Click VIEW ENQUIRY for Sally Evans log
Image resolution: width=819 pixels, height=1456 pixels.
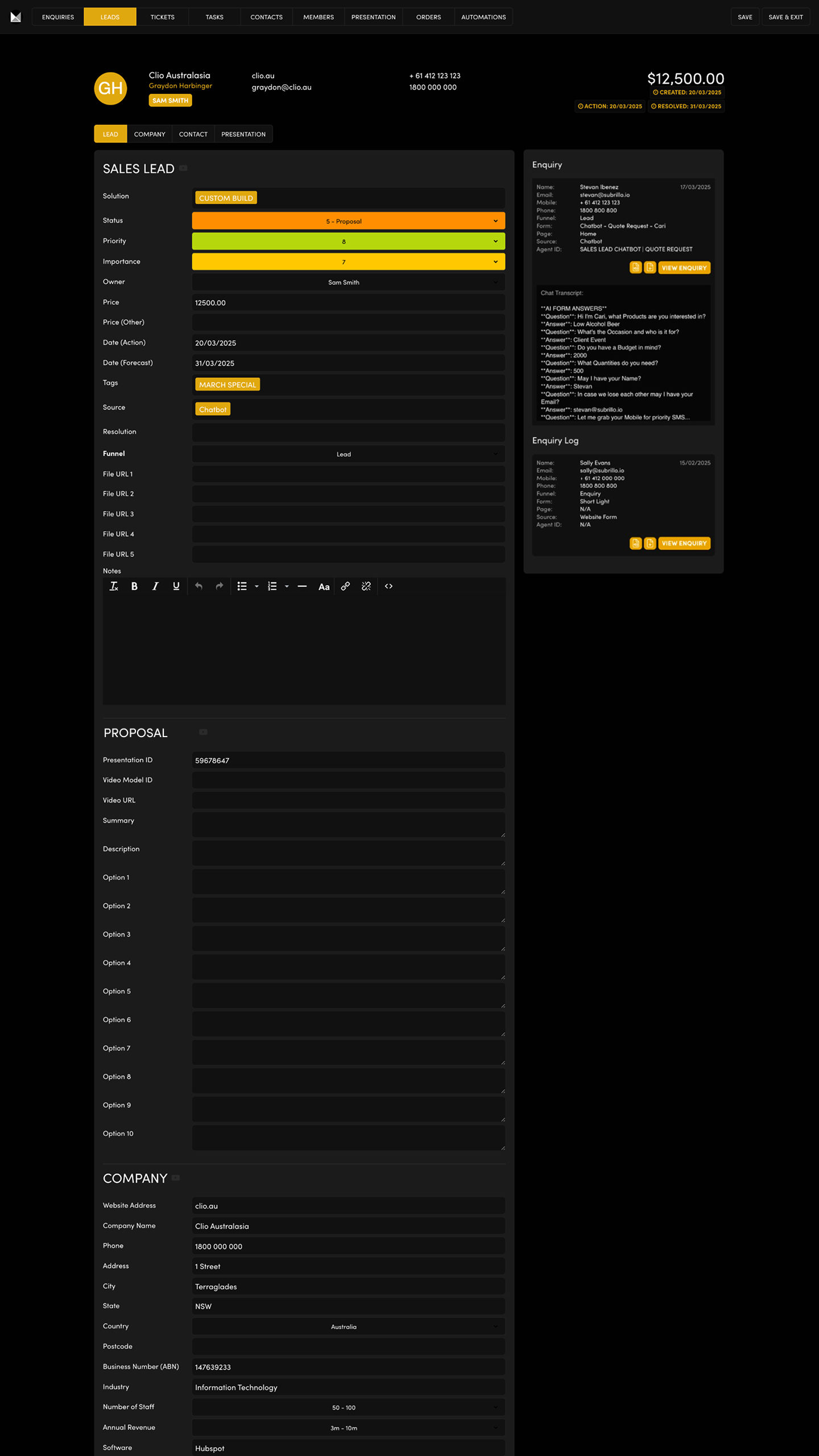click(x=684, y=543)
